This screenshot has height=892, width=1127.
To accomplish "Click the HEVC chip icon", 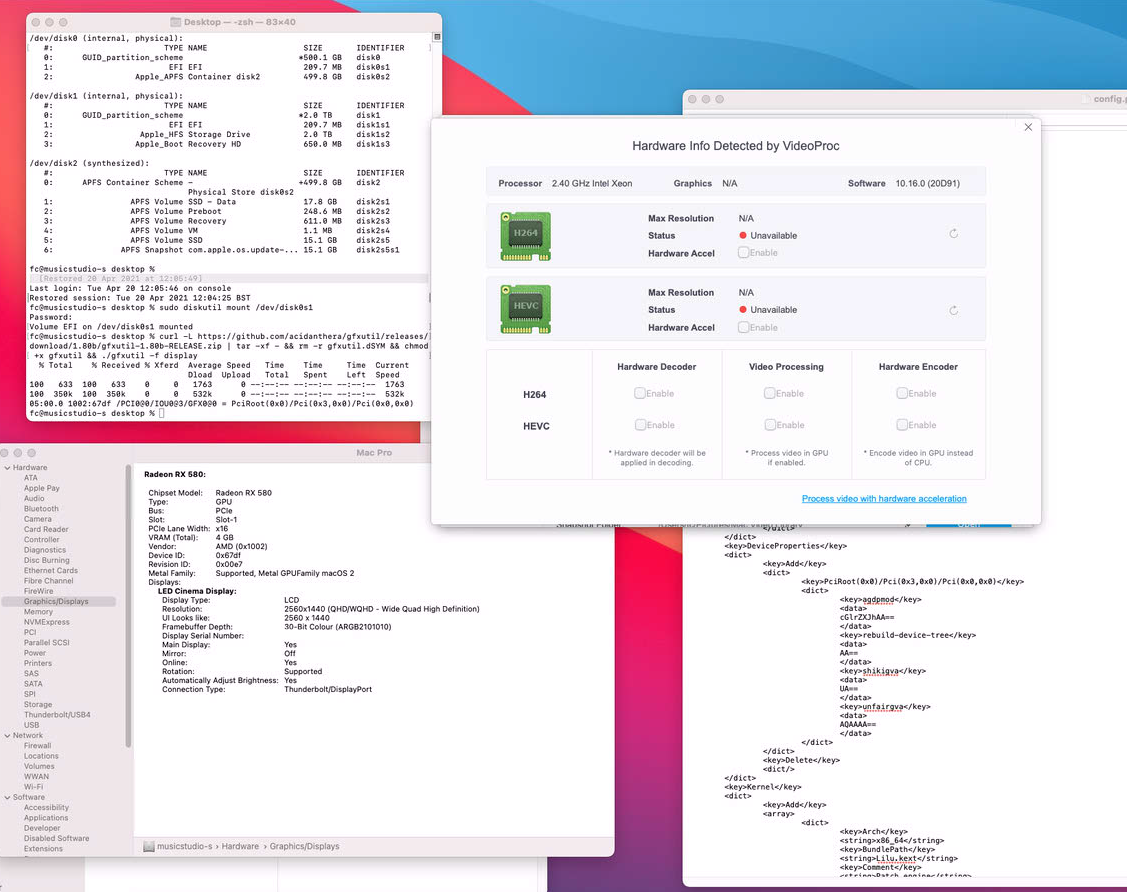I will click(x=525, y=309).
